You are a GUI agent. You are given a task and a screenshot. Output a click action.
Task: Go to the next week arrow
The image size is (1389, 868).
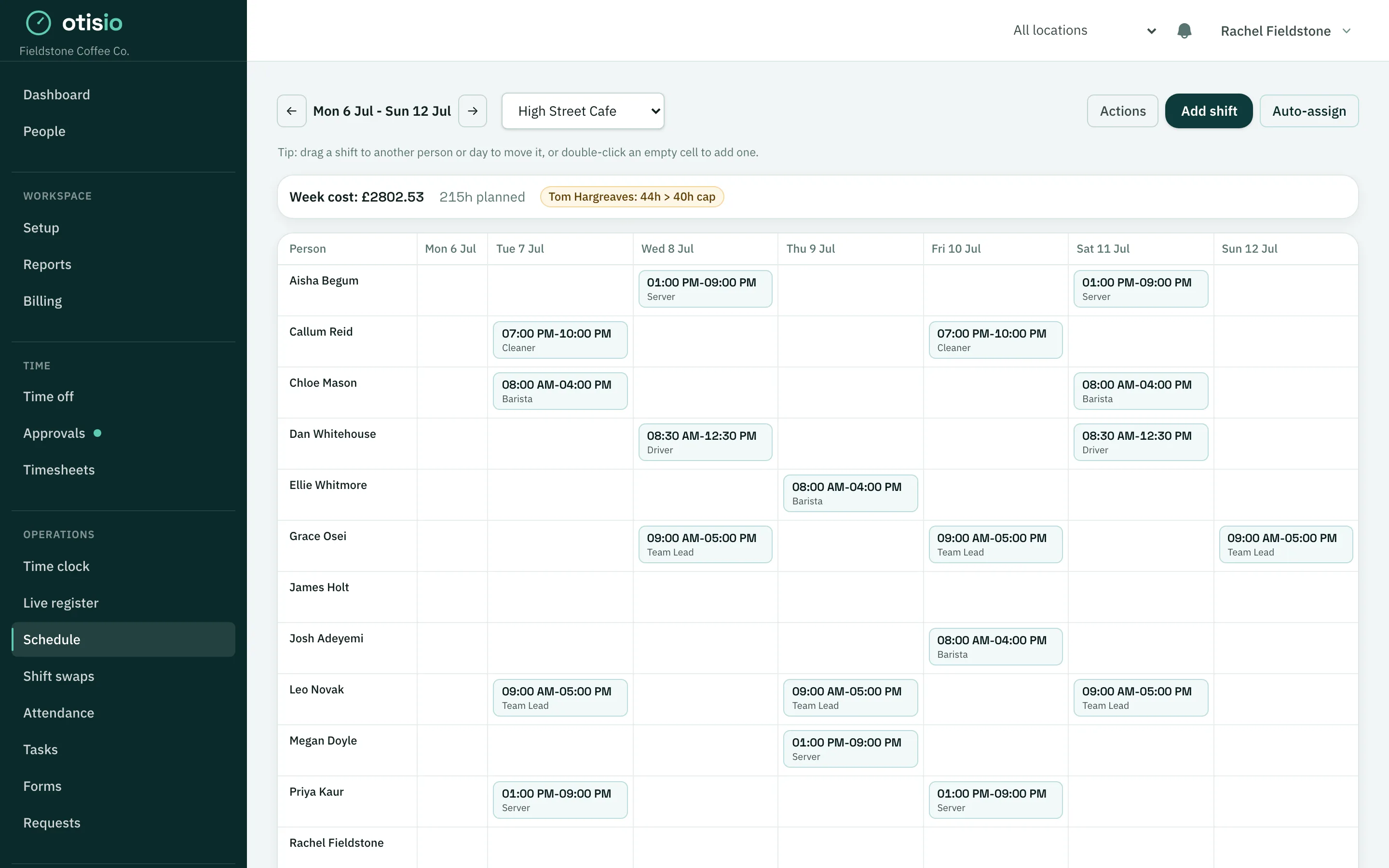[x=472, y=111]
